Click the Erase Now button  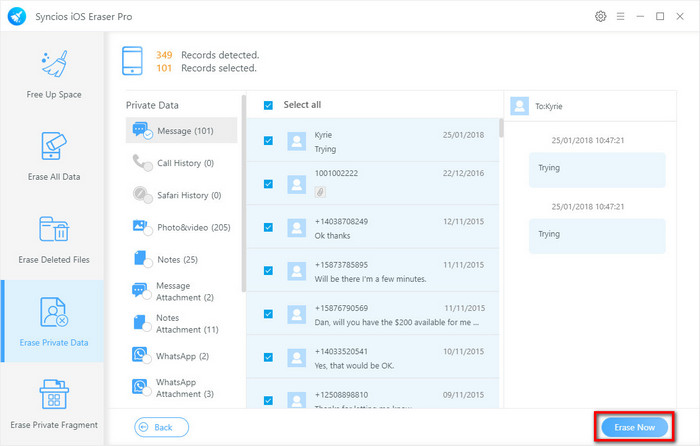[634, 427]
